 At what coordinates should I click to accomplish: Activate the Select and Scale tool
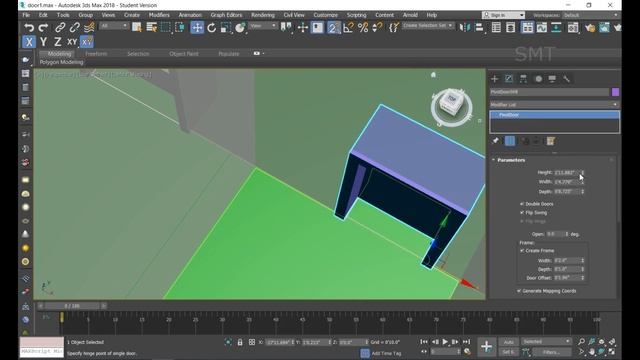coord(225,27)
